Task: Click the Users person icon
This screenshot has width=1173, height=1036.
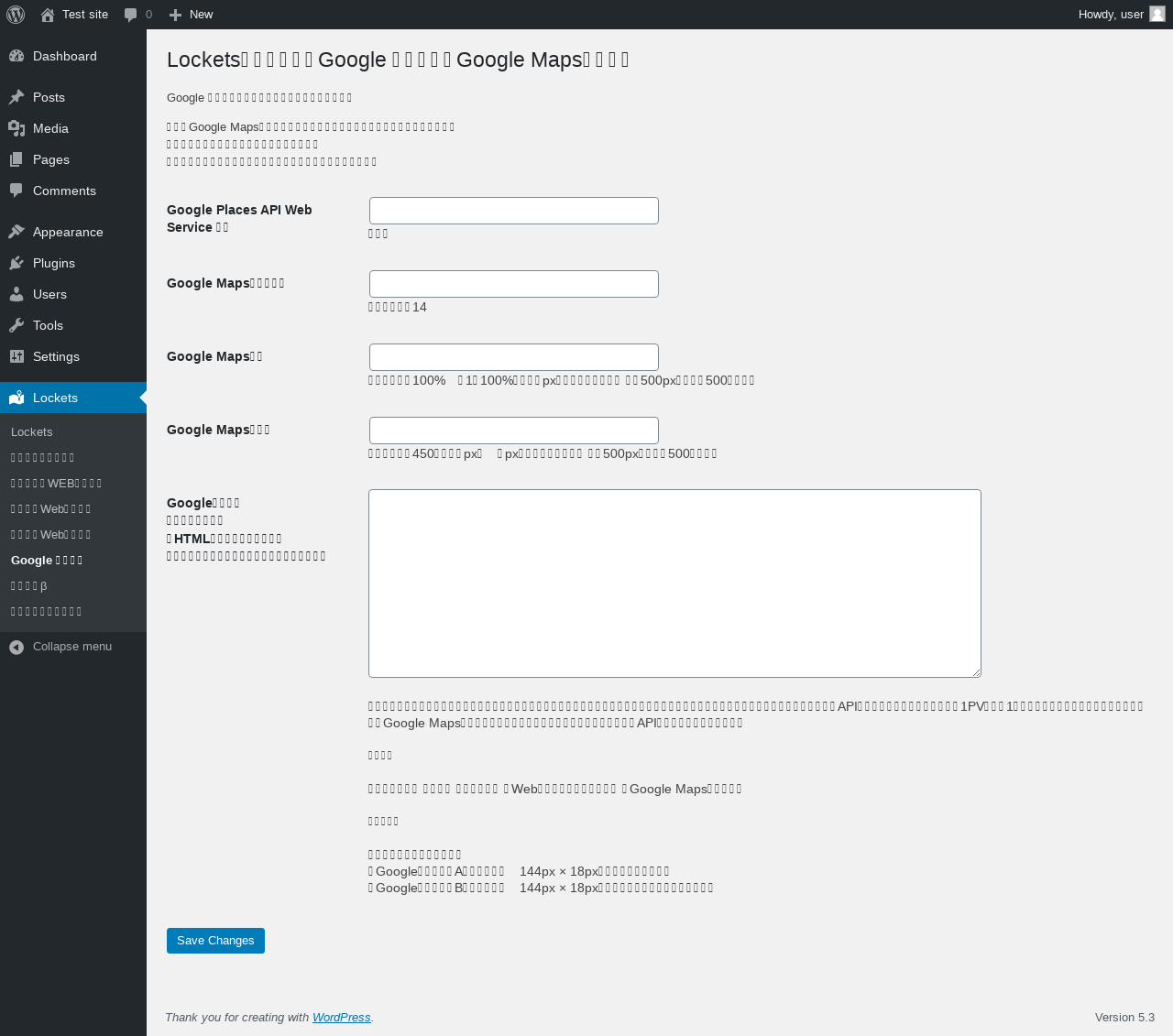Action: point(16,294)
